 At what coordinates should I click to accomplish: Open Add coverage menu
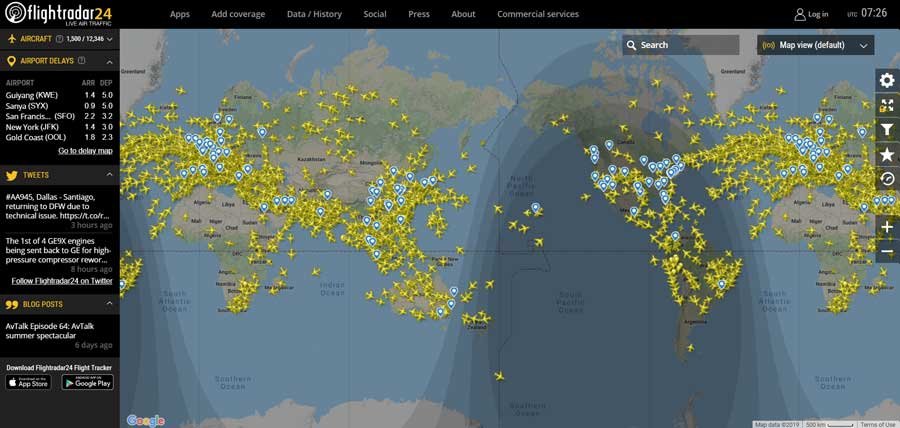pyautogui.click(x=238, y=14)
